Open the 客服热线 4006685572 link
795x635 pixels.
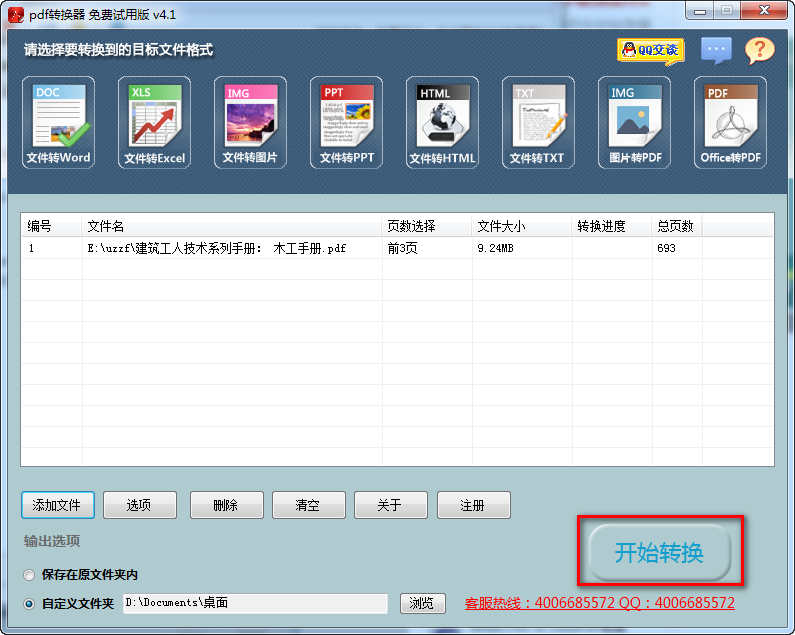[x=600, y=603]
